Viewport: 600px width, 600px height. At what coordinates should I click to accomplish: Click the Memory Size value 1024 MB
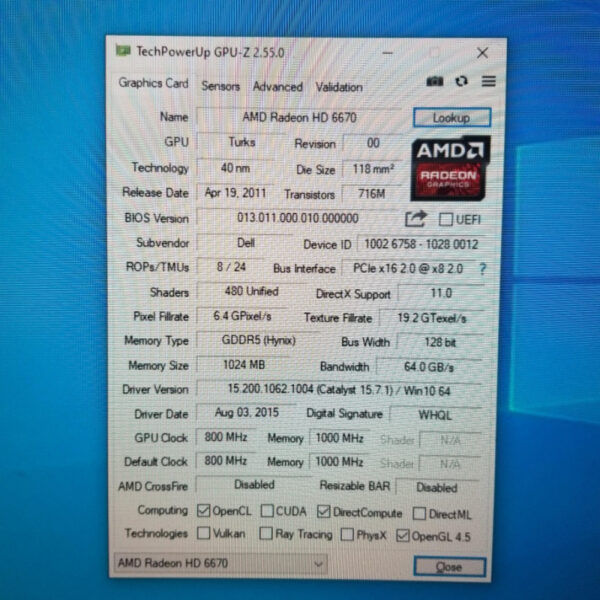pos(244,365)
